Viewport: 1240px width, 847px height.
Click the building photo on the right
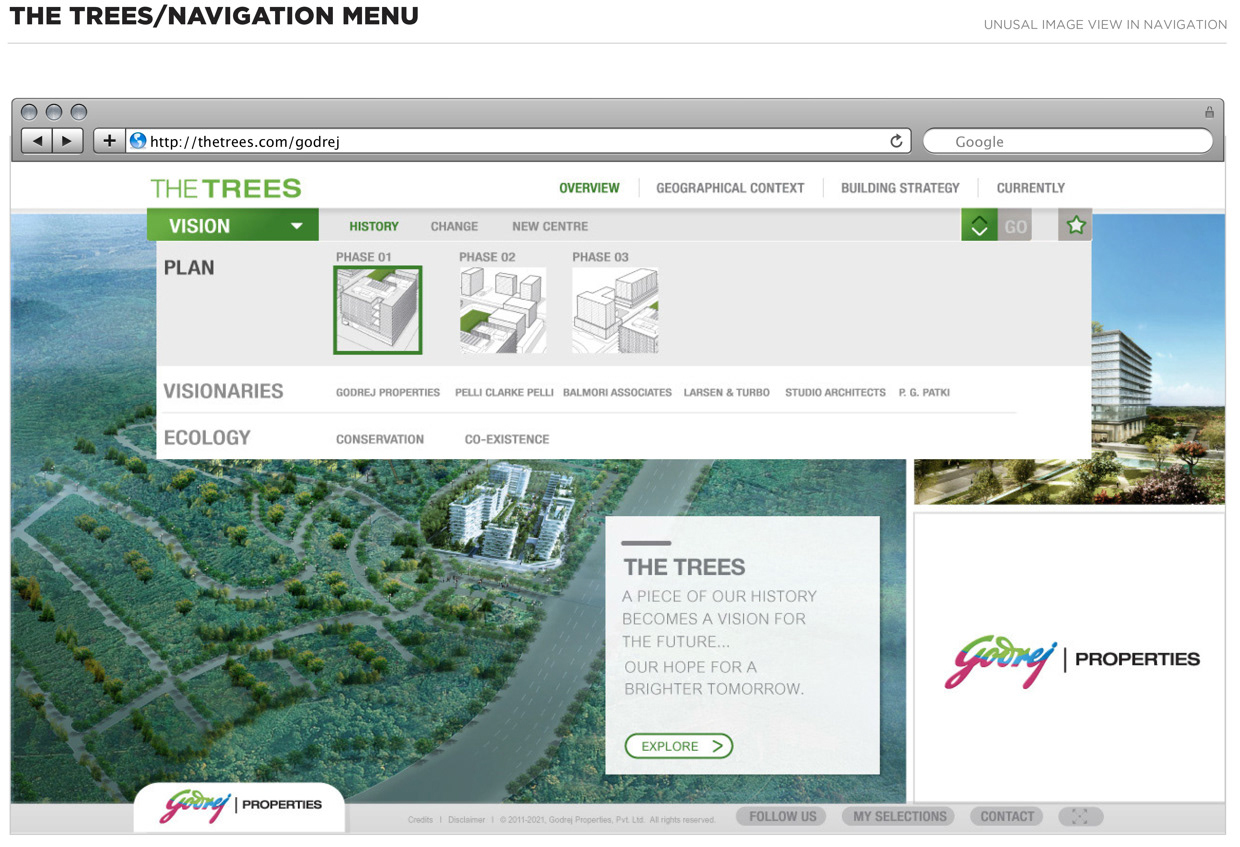1158,359
